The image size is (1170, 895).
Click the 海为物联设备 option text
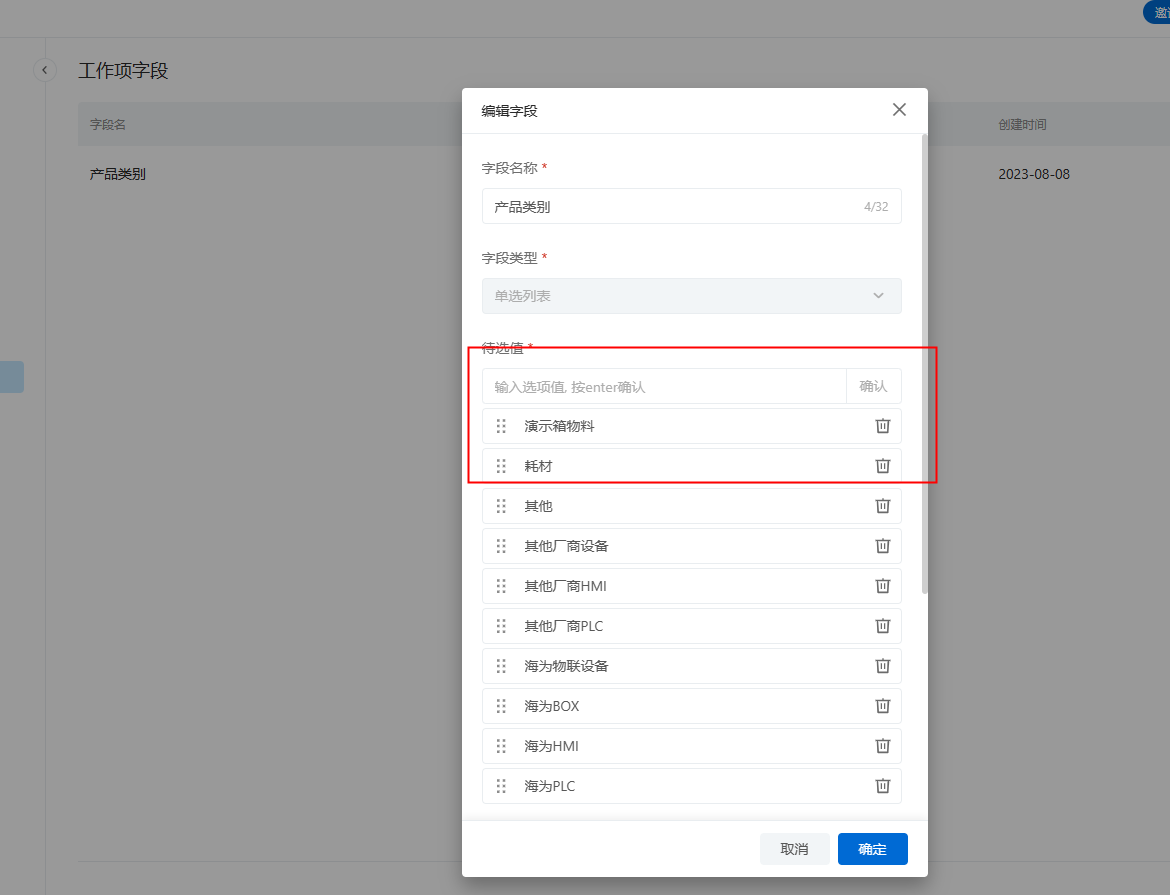[x=566, y=666]
